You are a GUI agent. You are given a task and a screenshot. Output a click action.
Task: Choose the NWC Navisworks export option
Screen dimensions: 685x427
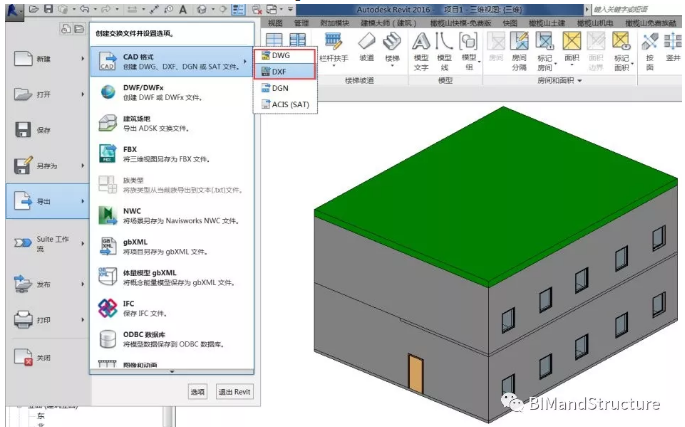171,216
